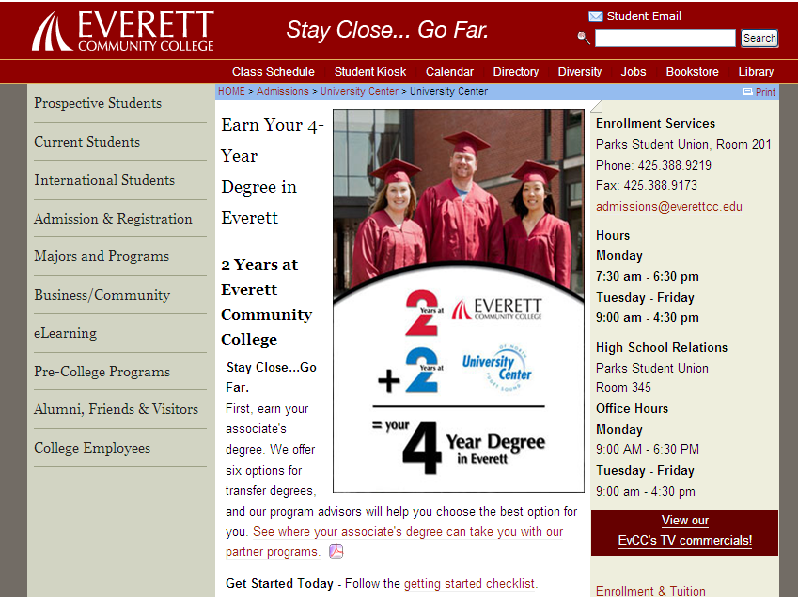Open Admission & Registration in the sidebar
Image resolution: width=800 pixels, height=600 pixels.
(113, 219)
